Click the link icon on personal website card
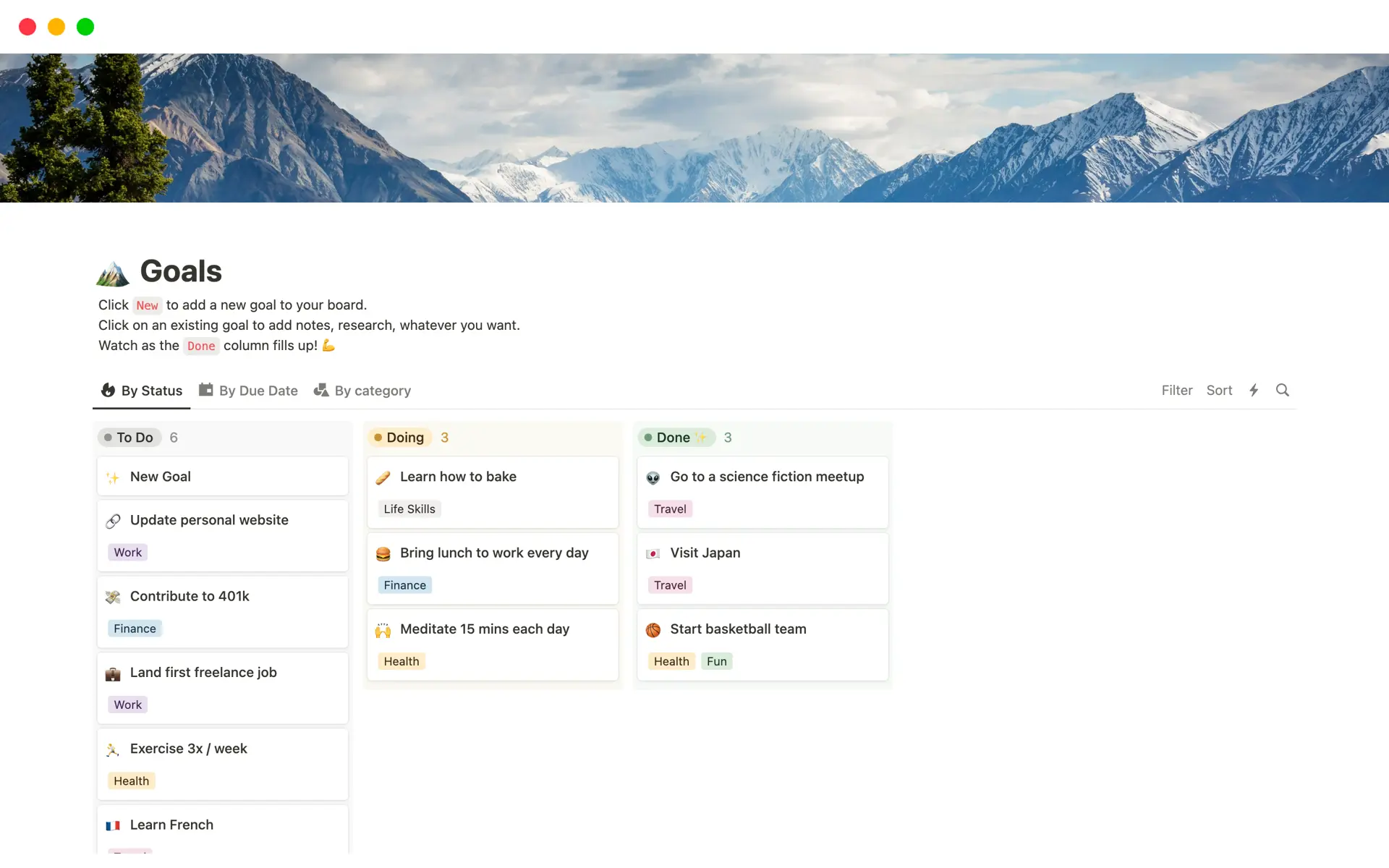Image resolution: width=1389 pixels, height=868 pixels. [113, 521]
